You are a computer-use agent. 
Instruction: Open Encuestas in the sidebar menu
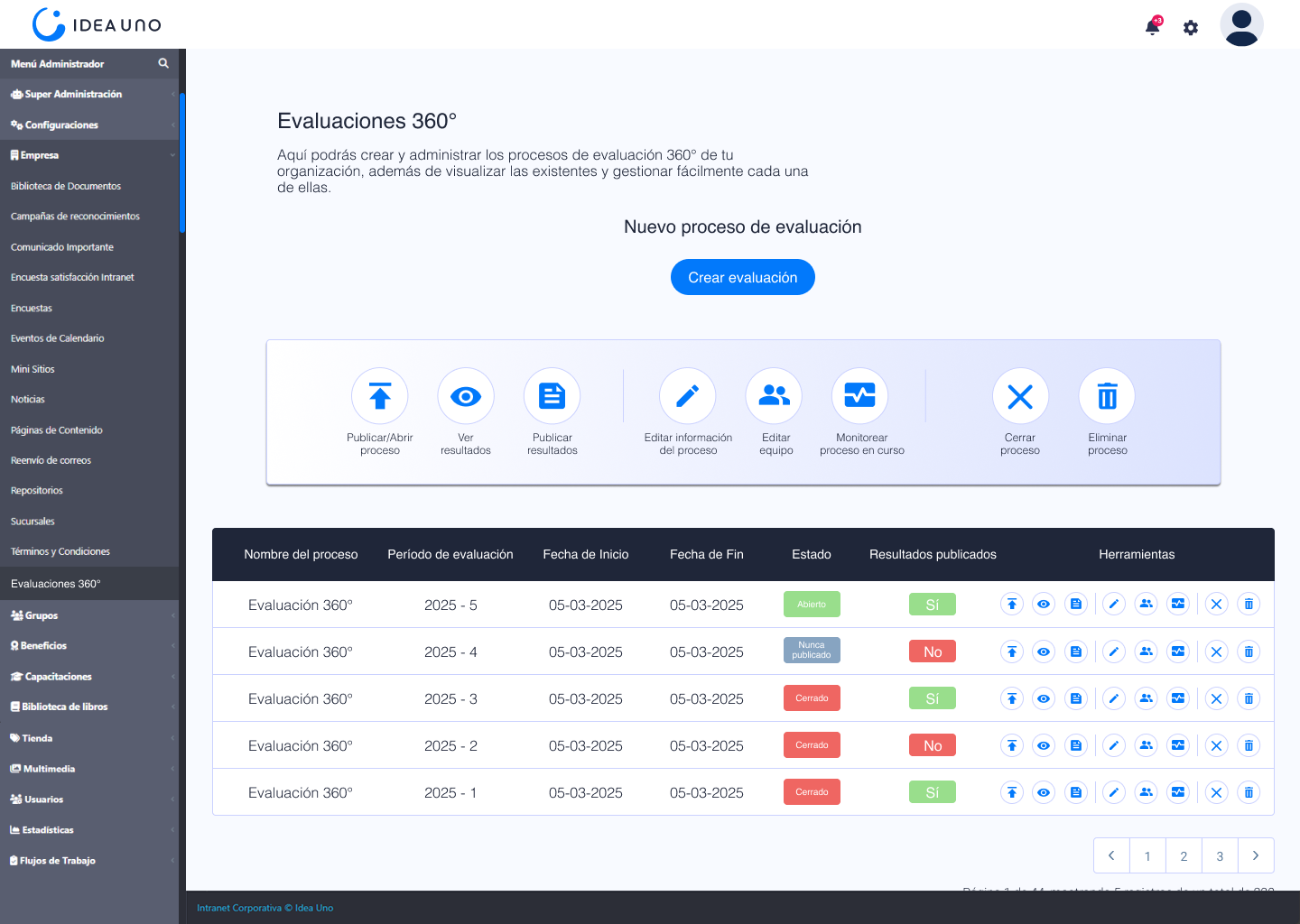(x=32, y=309)
